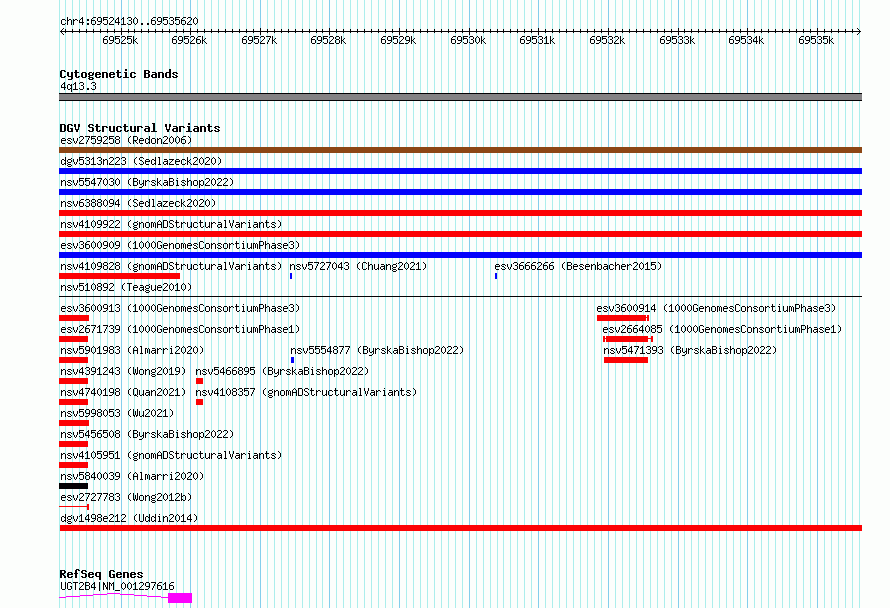
Task: Click the ruler's left scroll arrow
Action: pos(62,32)
